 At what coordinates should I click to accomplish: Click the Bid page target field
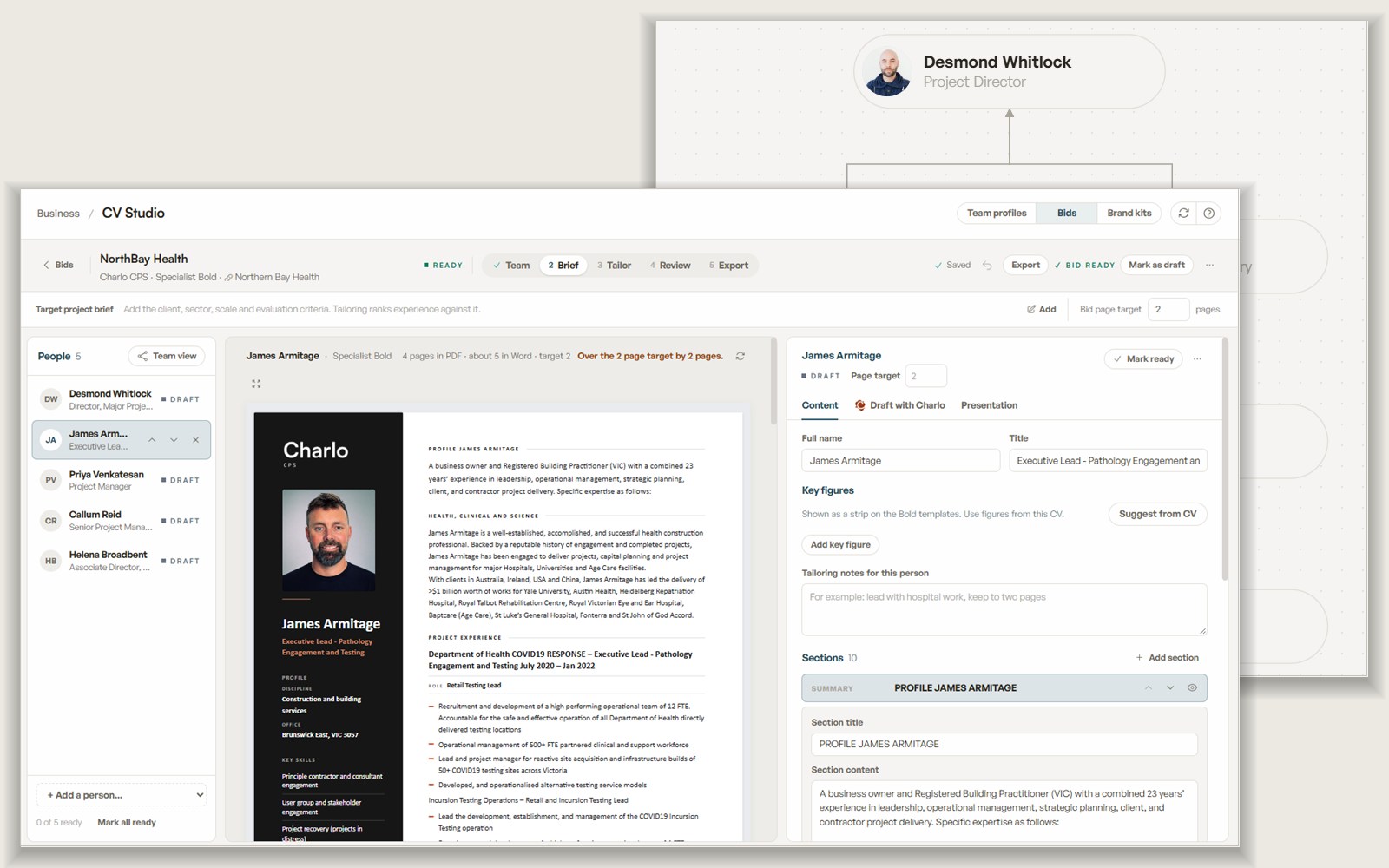[1168, 310]
